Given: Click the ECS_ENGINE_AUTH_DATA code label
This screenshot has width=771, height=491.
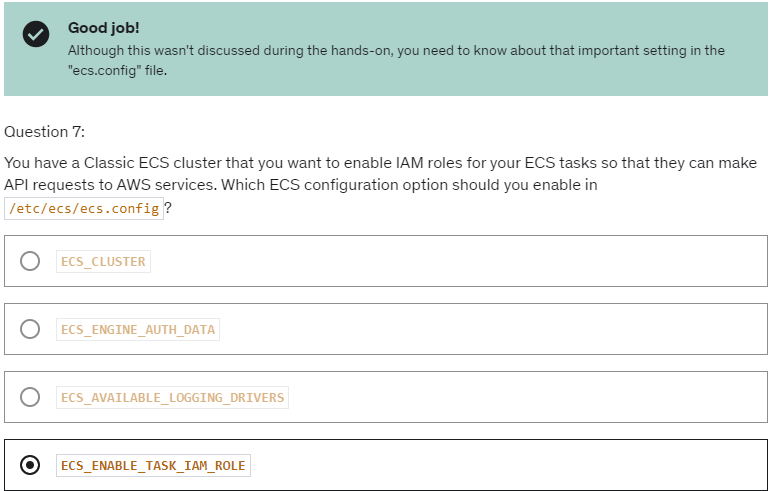Looking at the screenshot, I should click(x=138, y=329).
